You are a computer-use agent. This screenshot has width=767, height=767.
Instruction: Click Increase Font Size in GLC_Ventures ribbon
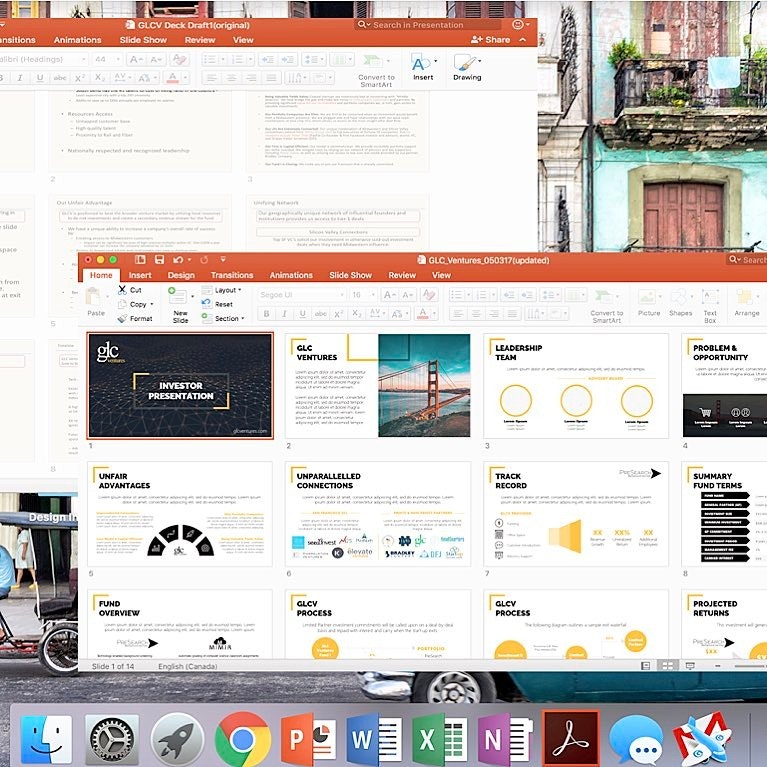390,294
